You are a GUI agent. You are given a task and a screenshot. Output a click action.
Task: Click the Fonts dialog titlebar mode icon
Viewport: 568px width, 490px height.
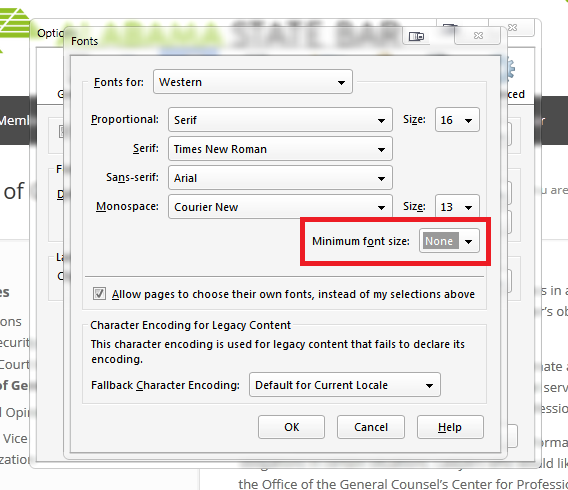click(x=416, y=36)
